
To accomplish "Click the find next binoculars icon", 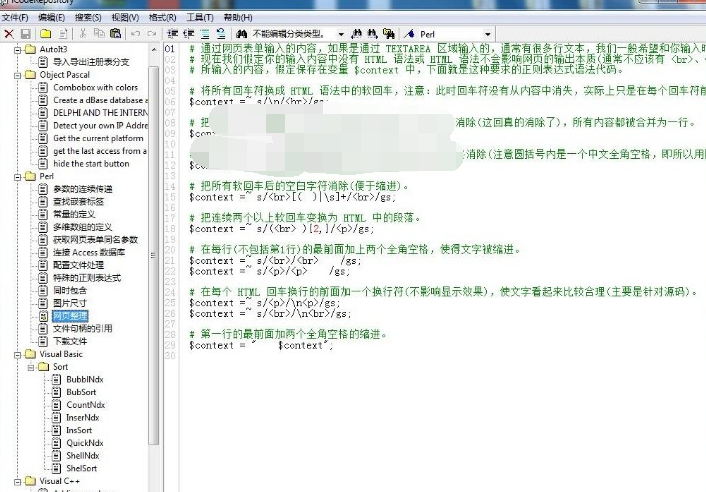I will pos(372,34).
